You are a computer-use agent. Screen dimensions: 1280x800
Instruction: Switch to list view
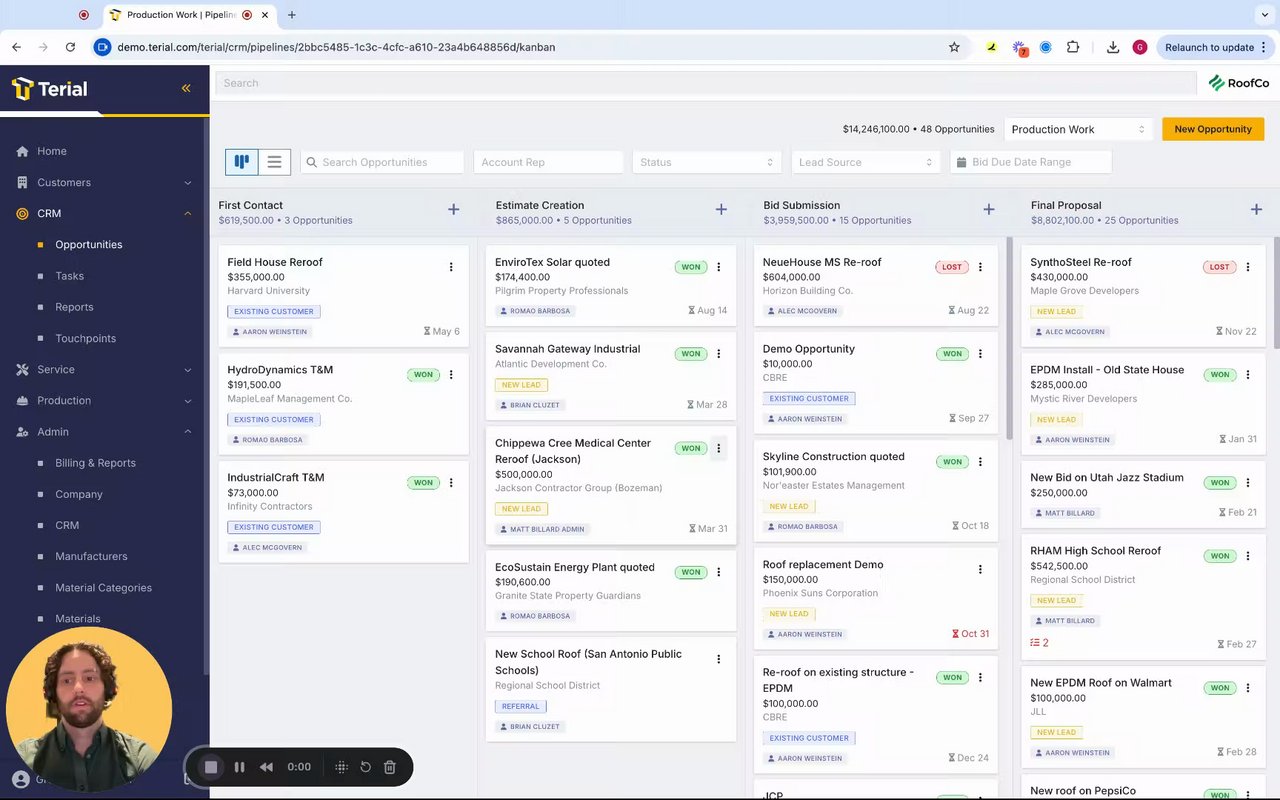[274, 162]
